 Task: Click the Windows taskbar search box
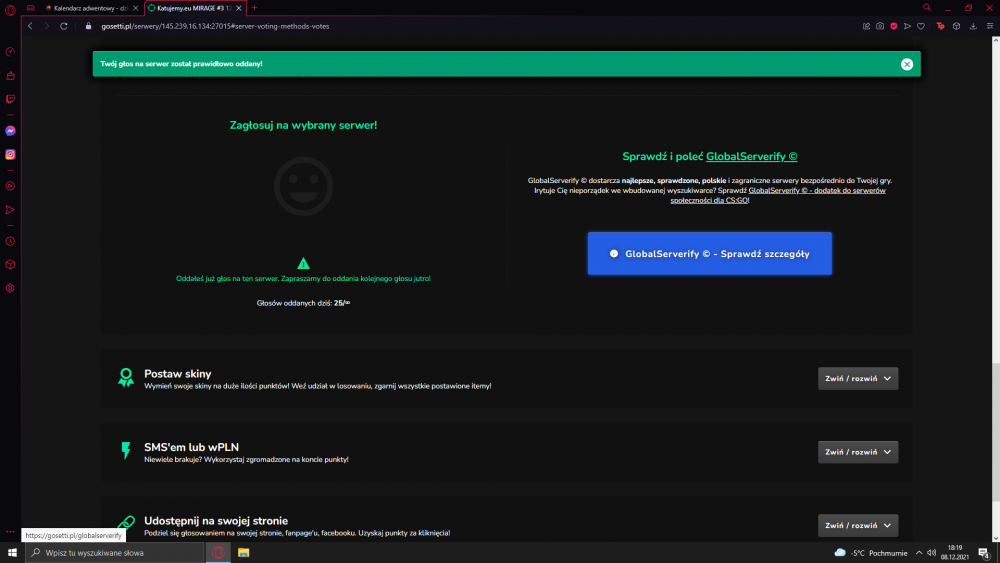pyautogui.click(x=115, y=553)
